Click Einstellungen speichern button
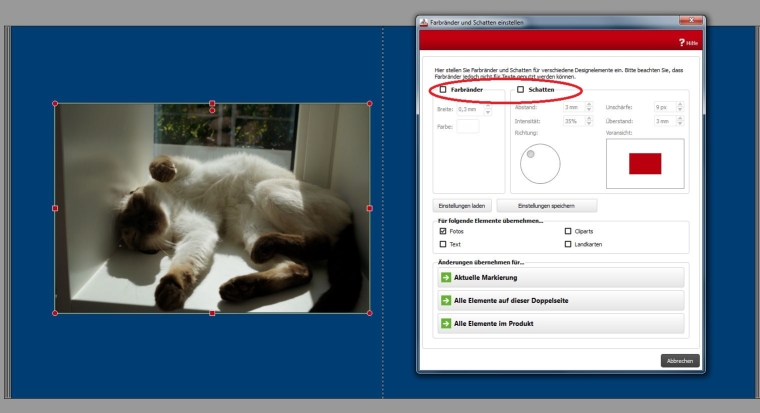 546,206
